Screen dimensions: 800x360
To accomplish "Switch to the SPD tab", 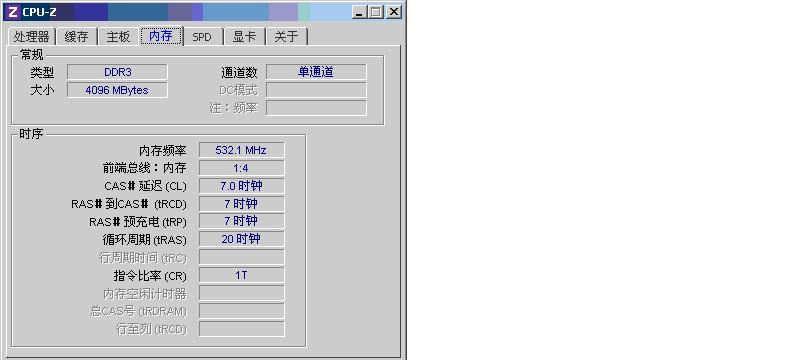I will (x=202, y=37).
